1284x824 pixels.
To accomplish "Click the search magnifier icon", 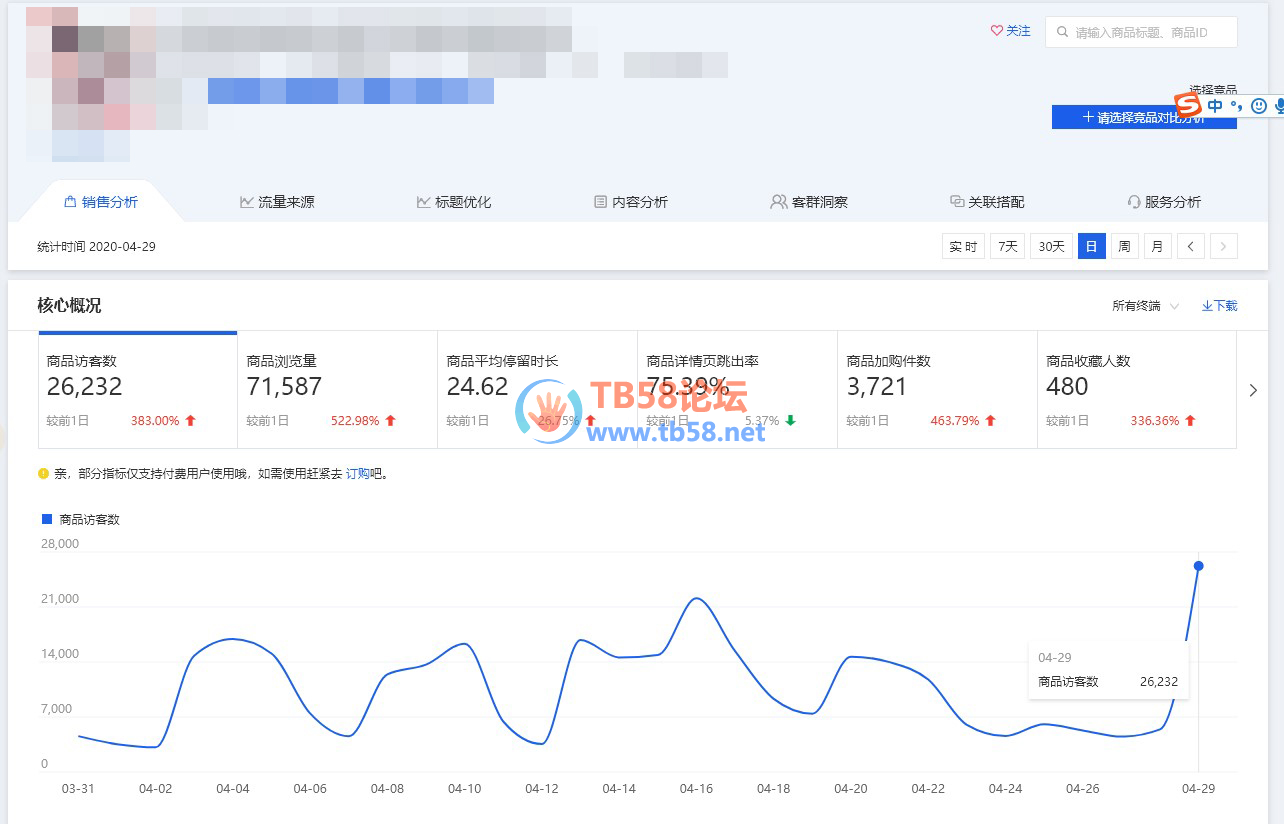I will (x=1062, y=32).
